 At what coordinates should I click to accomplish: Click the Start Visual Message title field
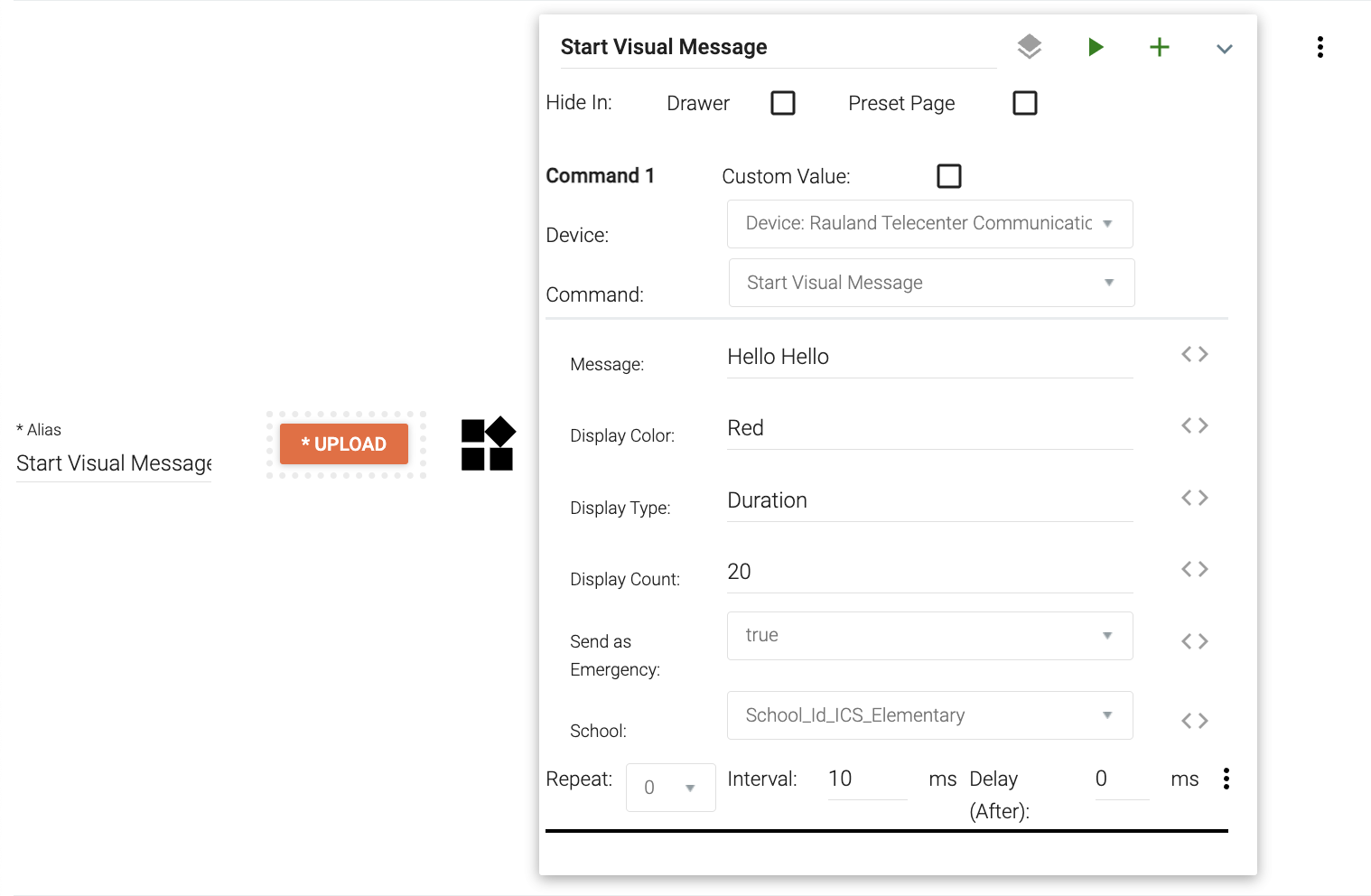(x=779, y=47)
